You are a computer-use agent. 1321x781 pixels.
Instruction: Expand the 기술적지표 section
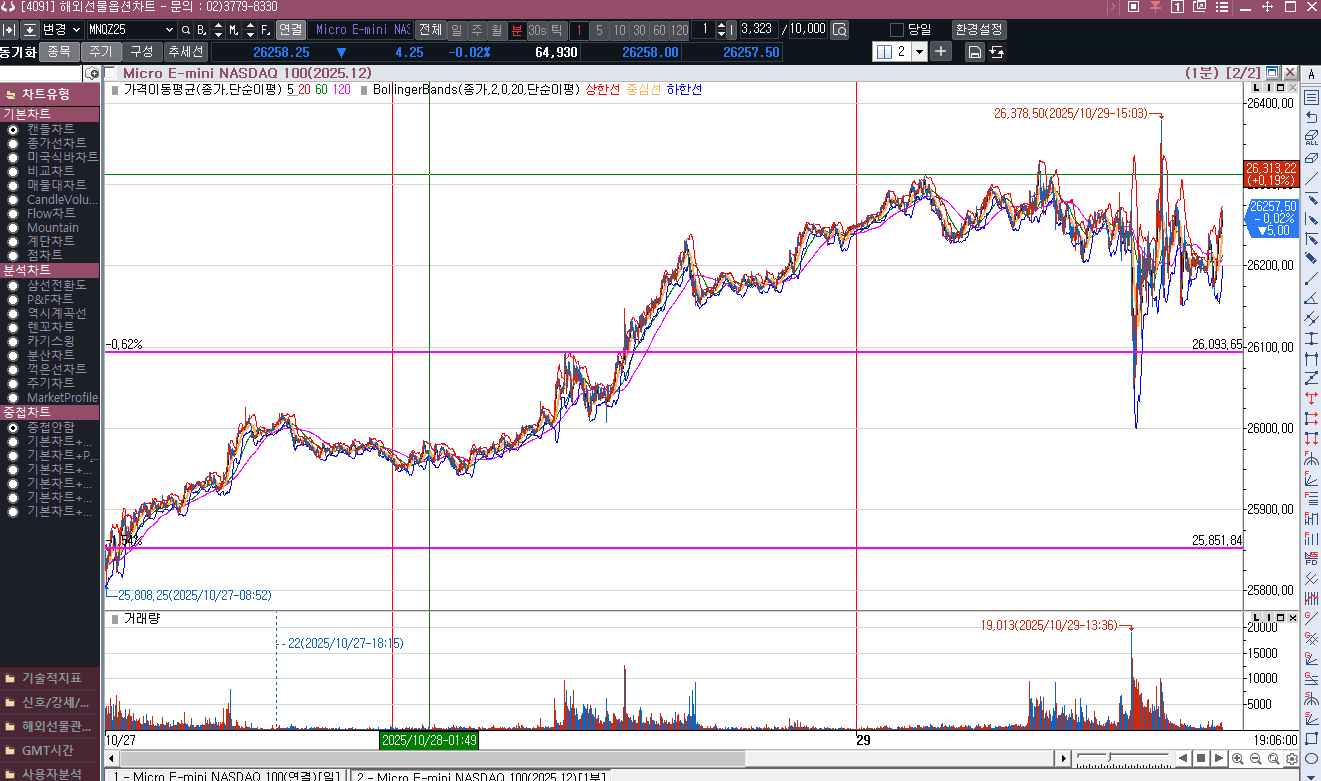[50, 678]
